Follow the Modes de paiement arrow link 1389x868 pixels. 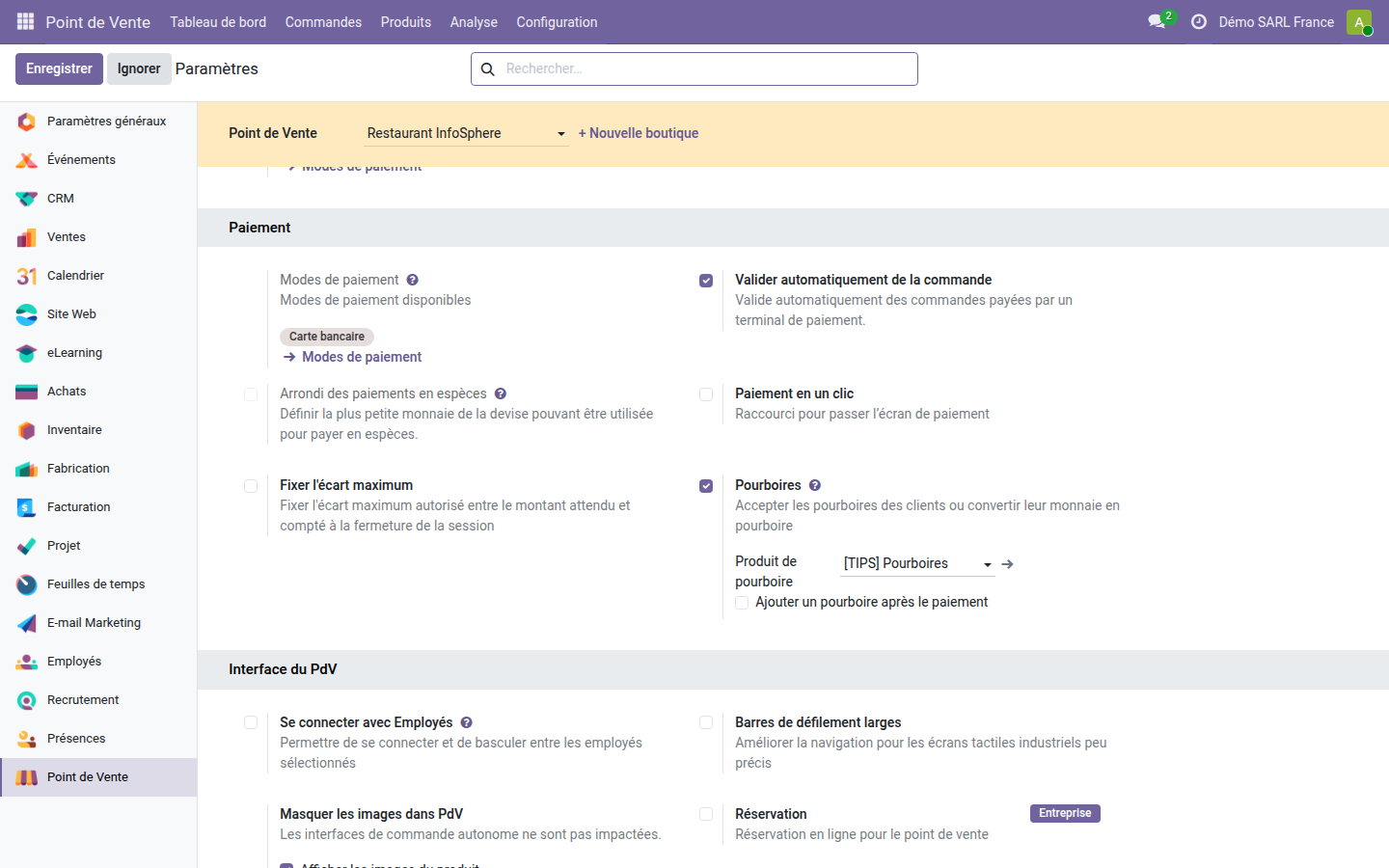point(353,357)
